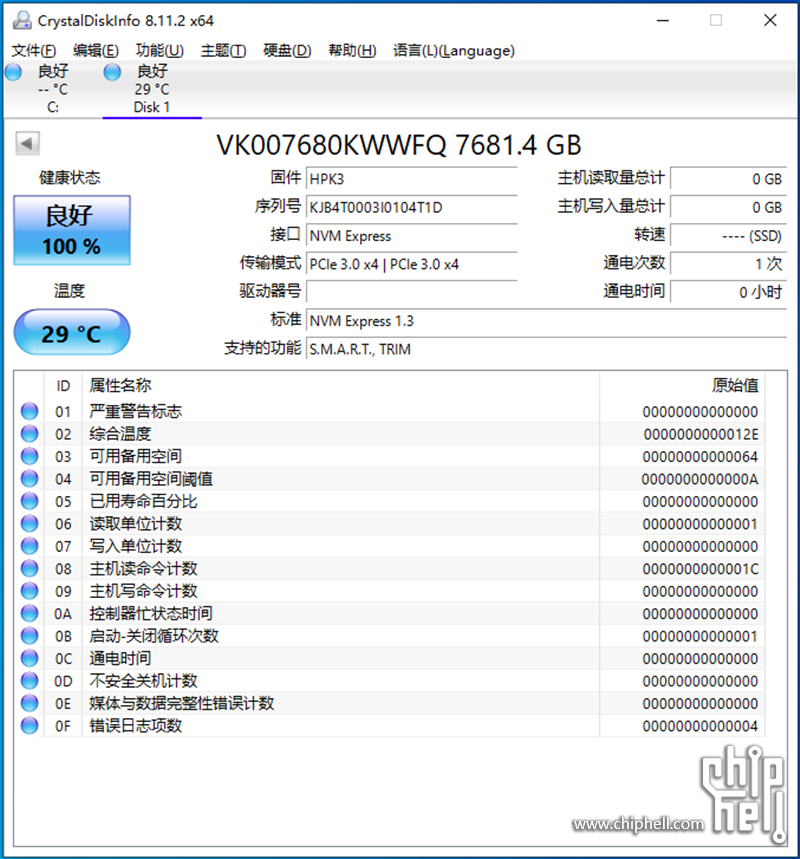This screenshot has width=800, height=859.
Task: Click the 温度 label above temperature
Action: tap(70, 290)
